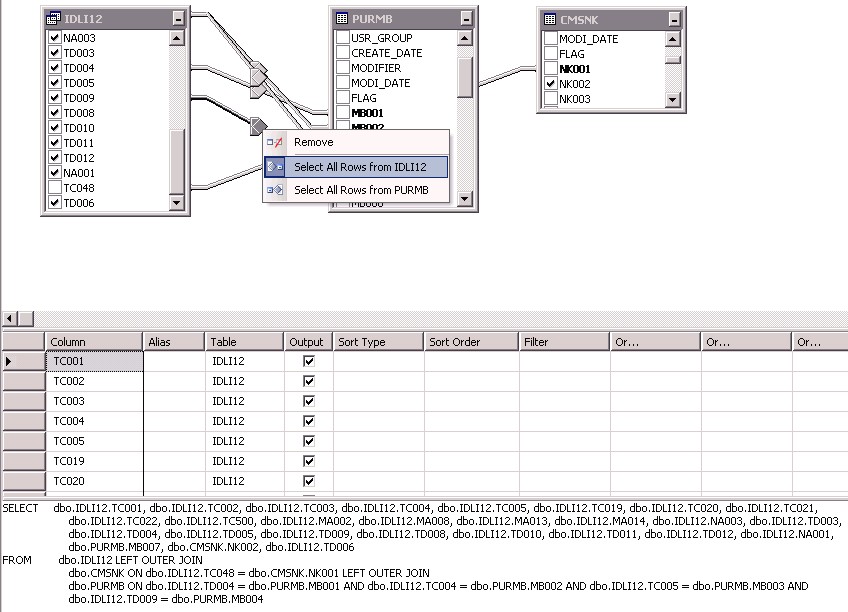This screenshot has height=612, width=848.
Task: Check the USR_GROUP column in PURMB
Action: click(342, 37)
